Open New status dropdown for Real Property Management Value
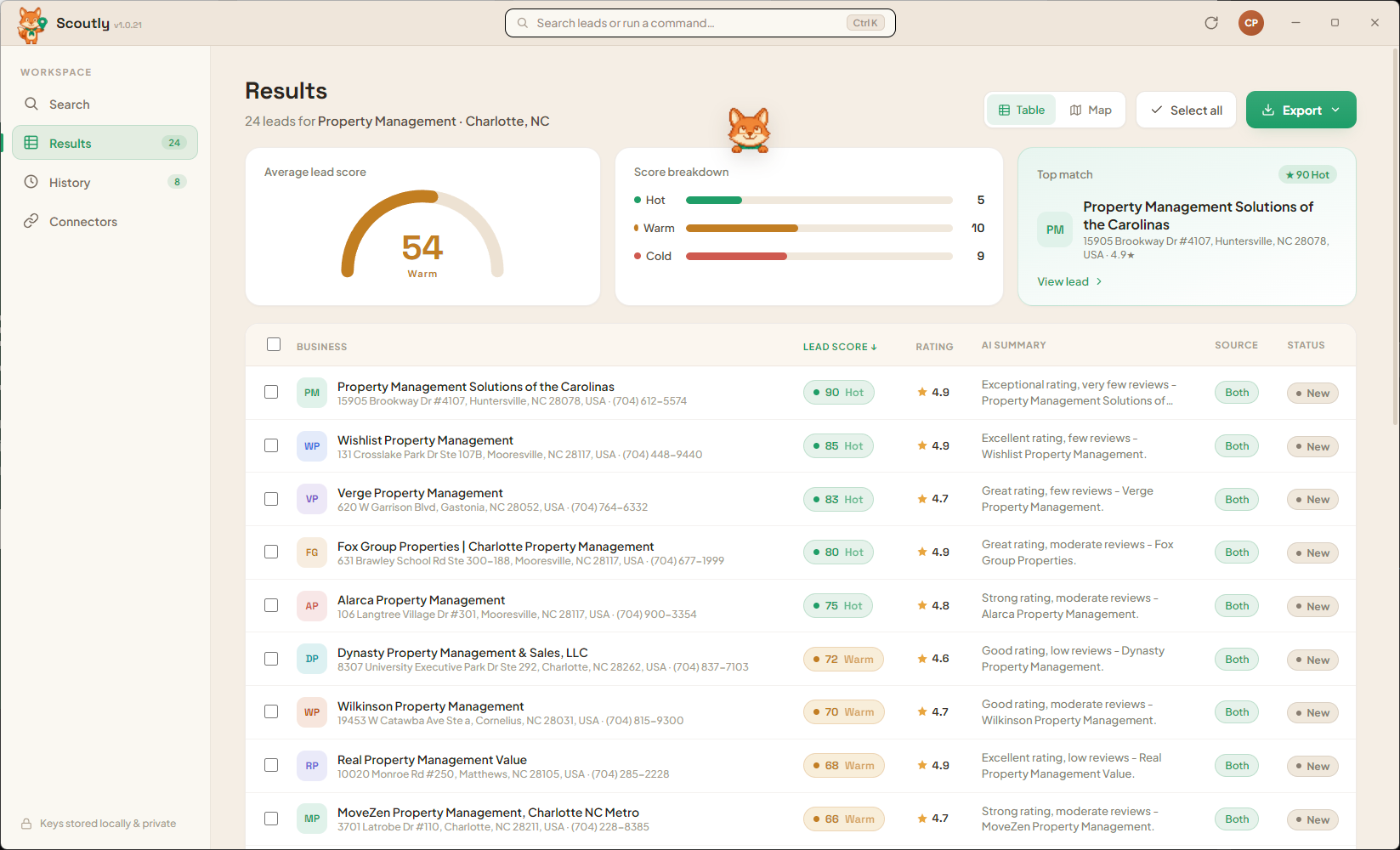This screenshot has height=850, width=1400. click(1312, 766)
